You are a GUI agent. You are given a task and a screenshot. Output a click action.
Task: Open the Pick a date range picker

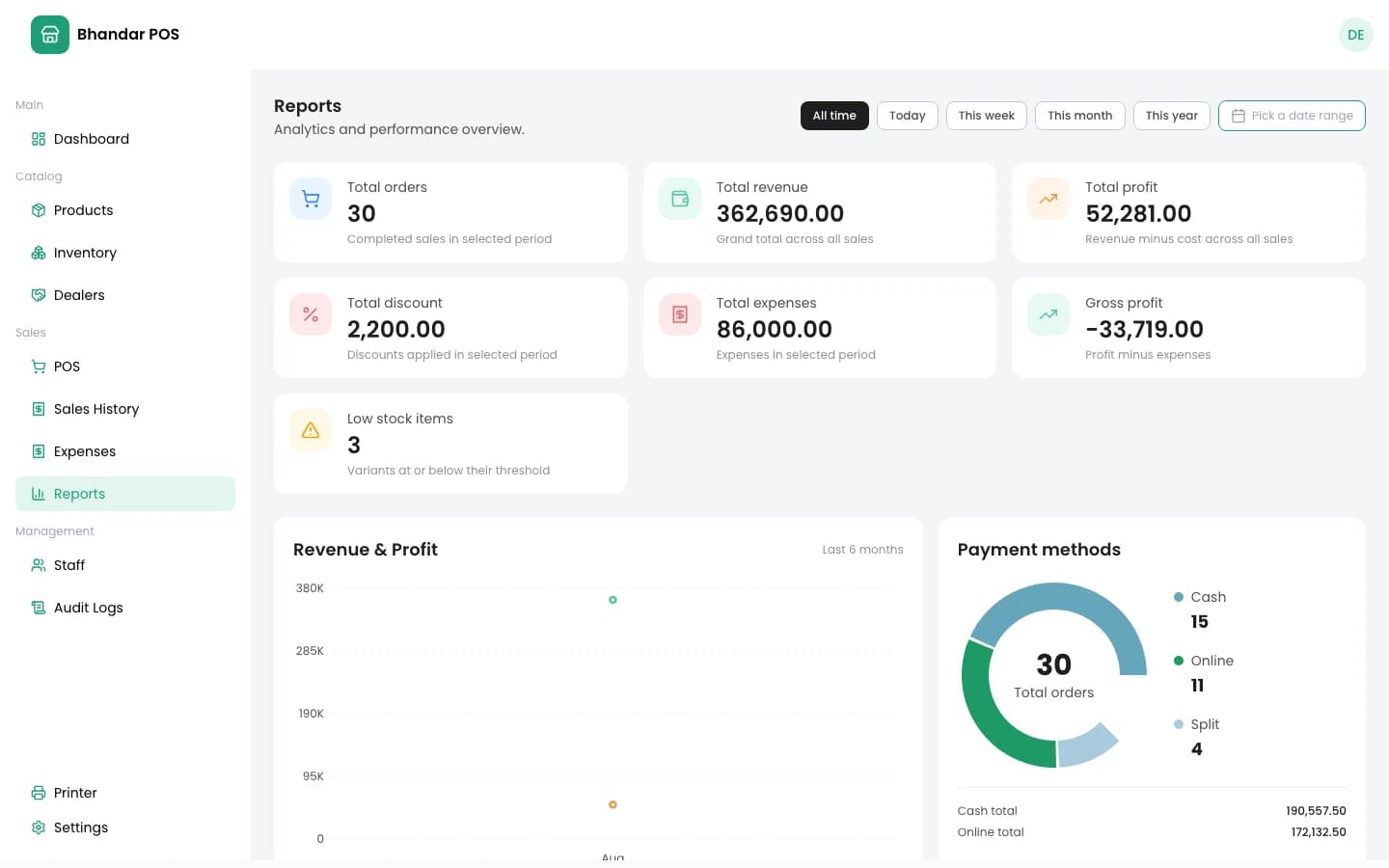(1292, 116)
